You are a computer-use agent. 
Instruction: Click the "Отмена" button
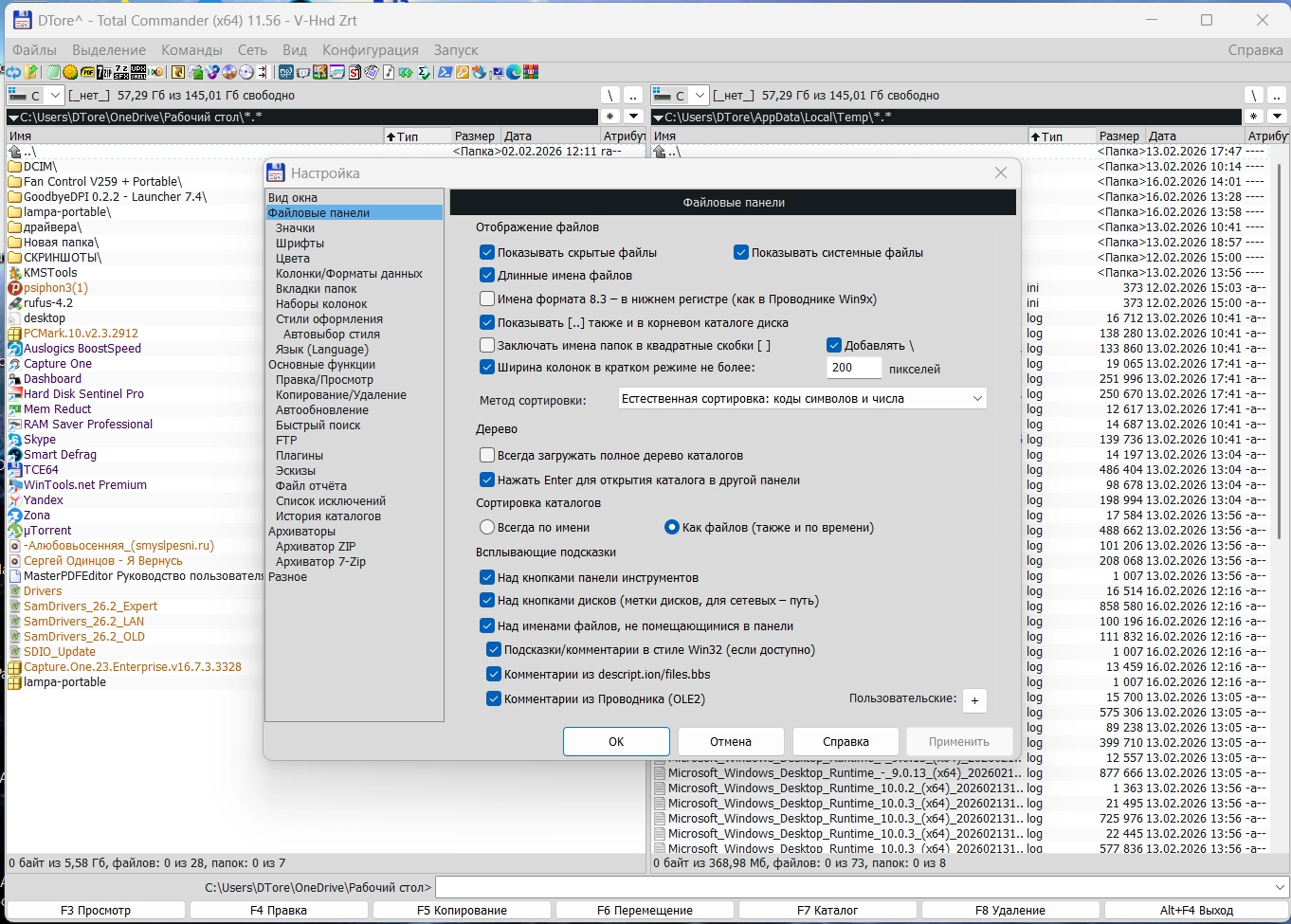(730, 742)
